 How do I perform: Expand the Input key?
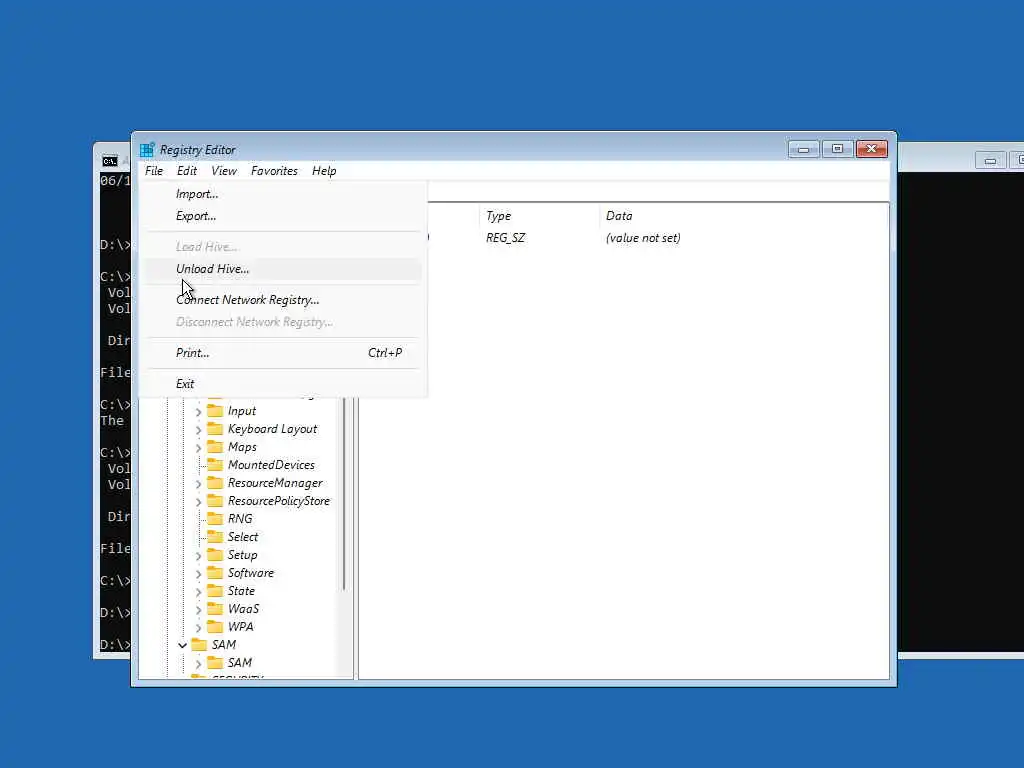tap(199, 412)
